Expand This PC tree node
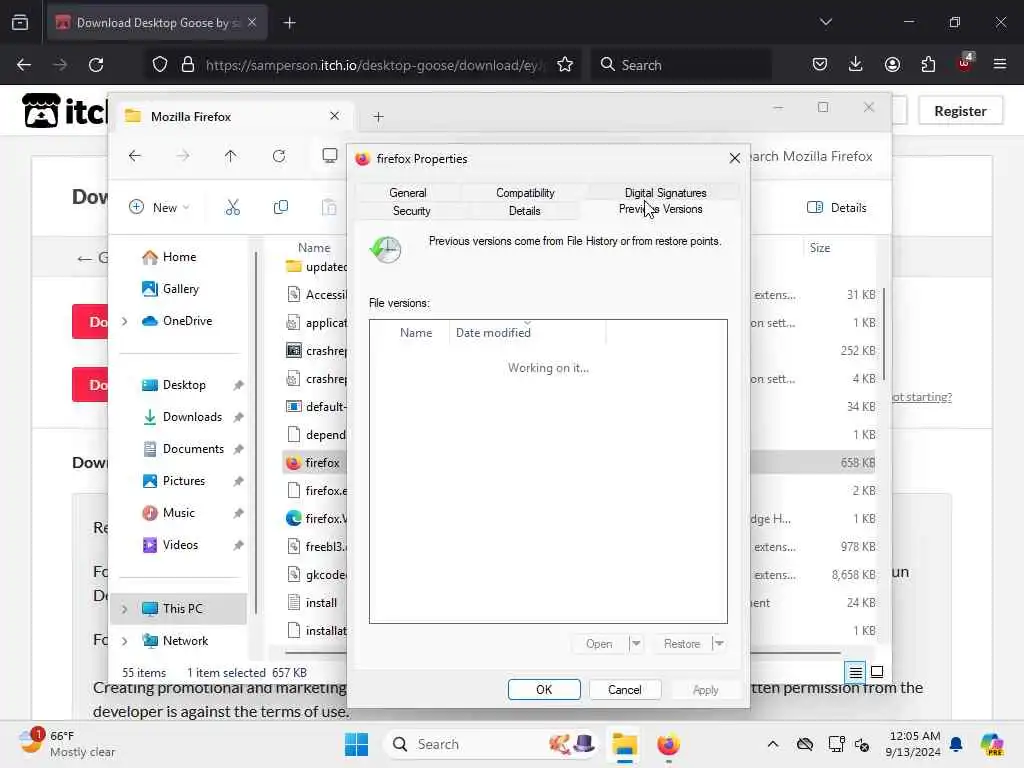Screen dimensions: 1024x768 click(x=125, y=609)
